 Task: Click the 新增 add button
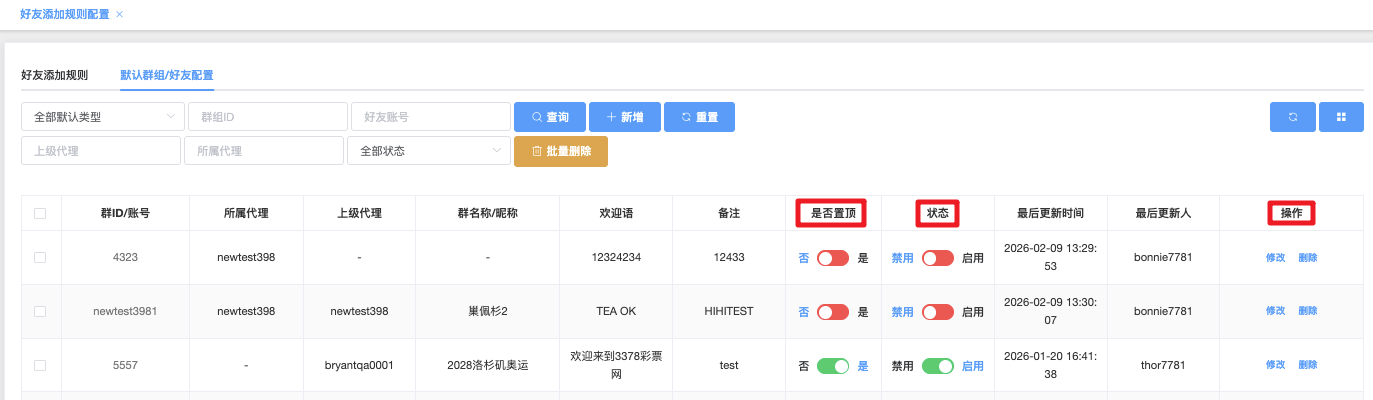point(625,117)
